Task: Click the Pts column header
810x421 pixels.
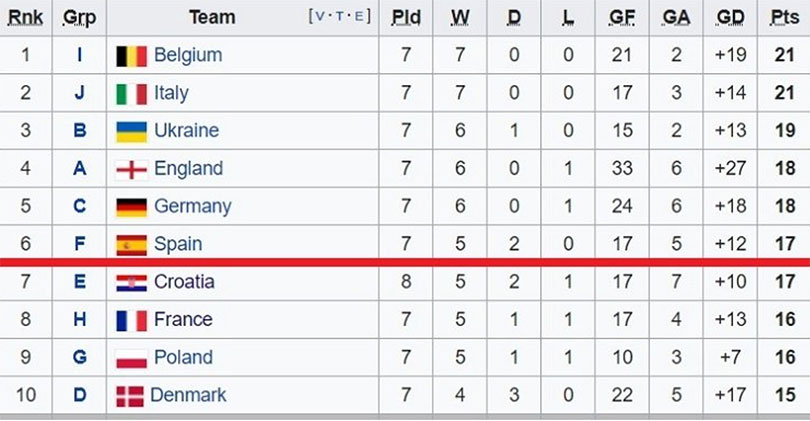Action: (x=784, y=17)
